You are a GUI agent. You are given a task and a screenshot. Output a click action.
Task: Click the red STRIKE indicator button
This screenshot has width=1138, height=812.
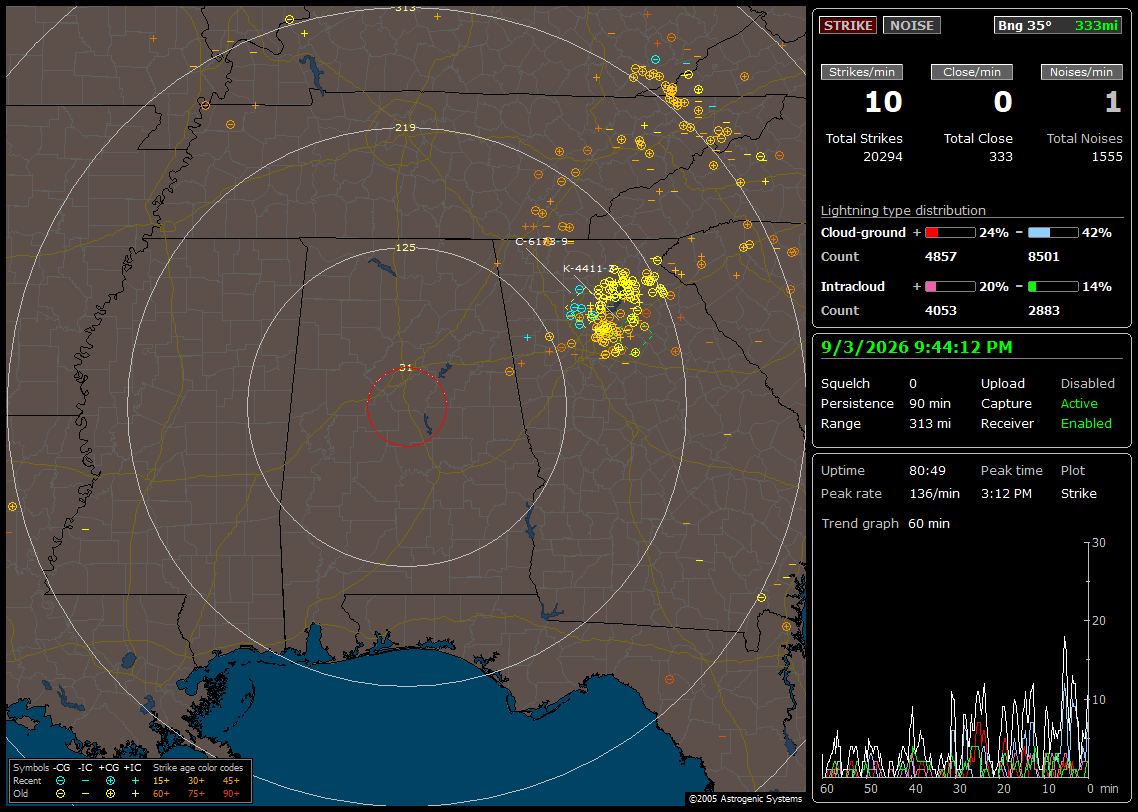(848, 25)
